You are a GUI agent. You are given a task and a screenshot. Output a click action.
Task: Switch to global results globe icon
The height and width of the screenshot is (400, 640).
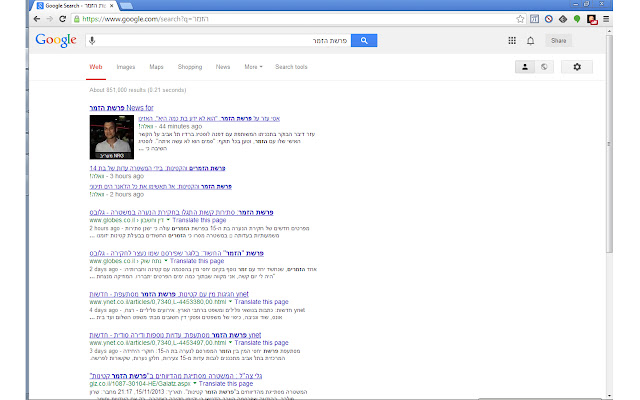click(544, 67)
